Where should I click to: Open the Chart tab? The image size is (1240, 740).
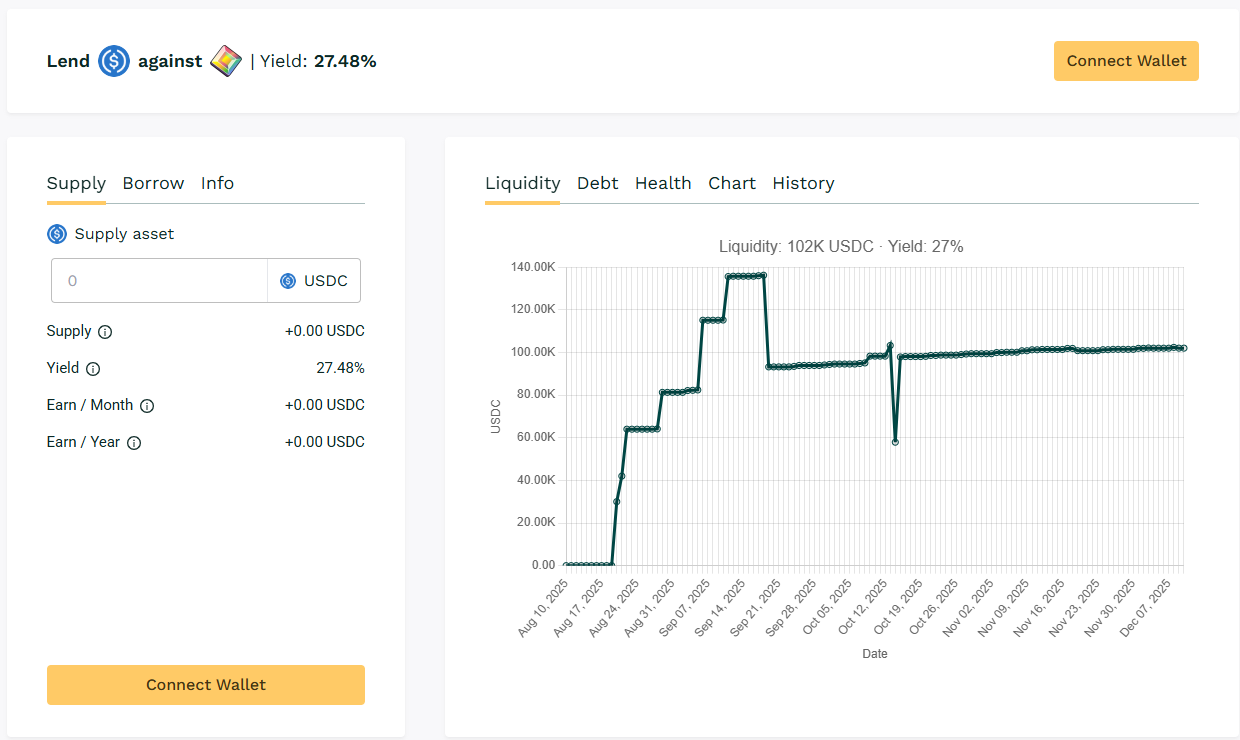tap(732, 183)
